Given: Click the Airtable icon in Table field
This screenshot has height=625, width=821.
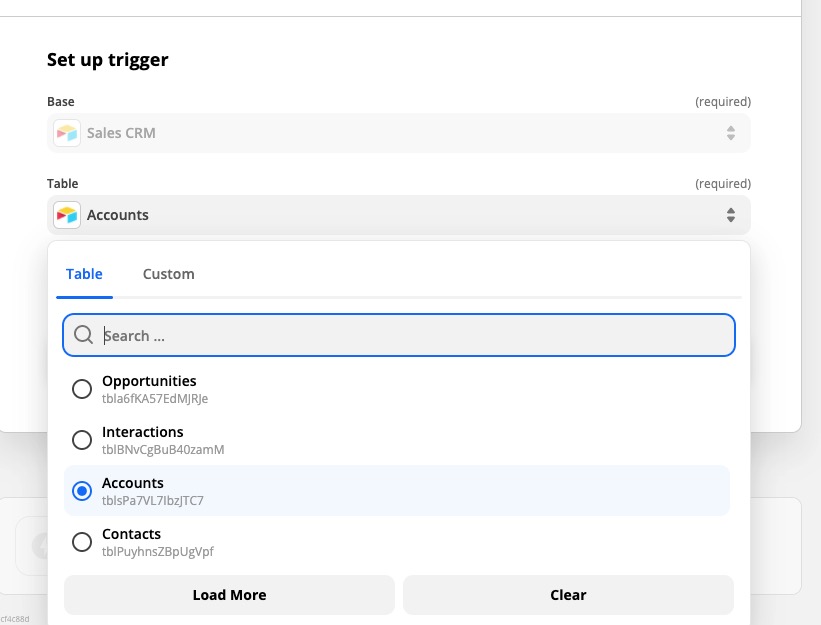Looking at the screenshot, I should 66,215.
